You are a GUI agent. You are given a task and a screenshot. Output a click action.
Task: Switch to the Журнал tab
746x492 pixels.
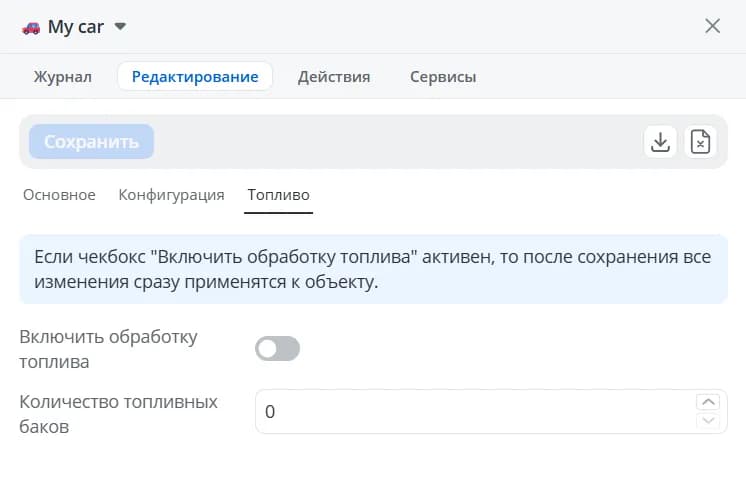pos(62,77)
